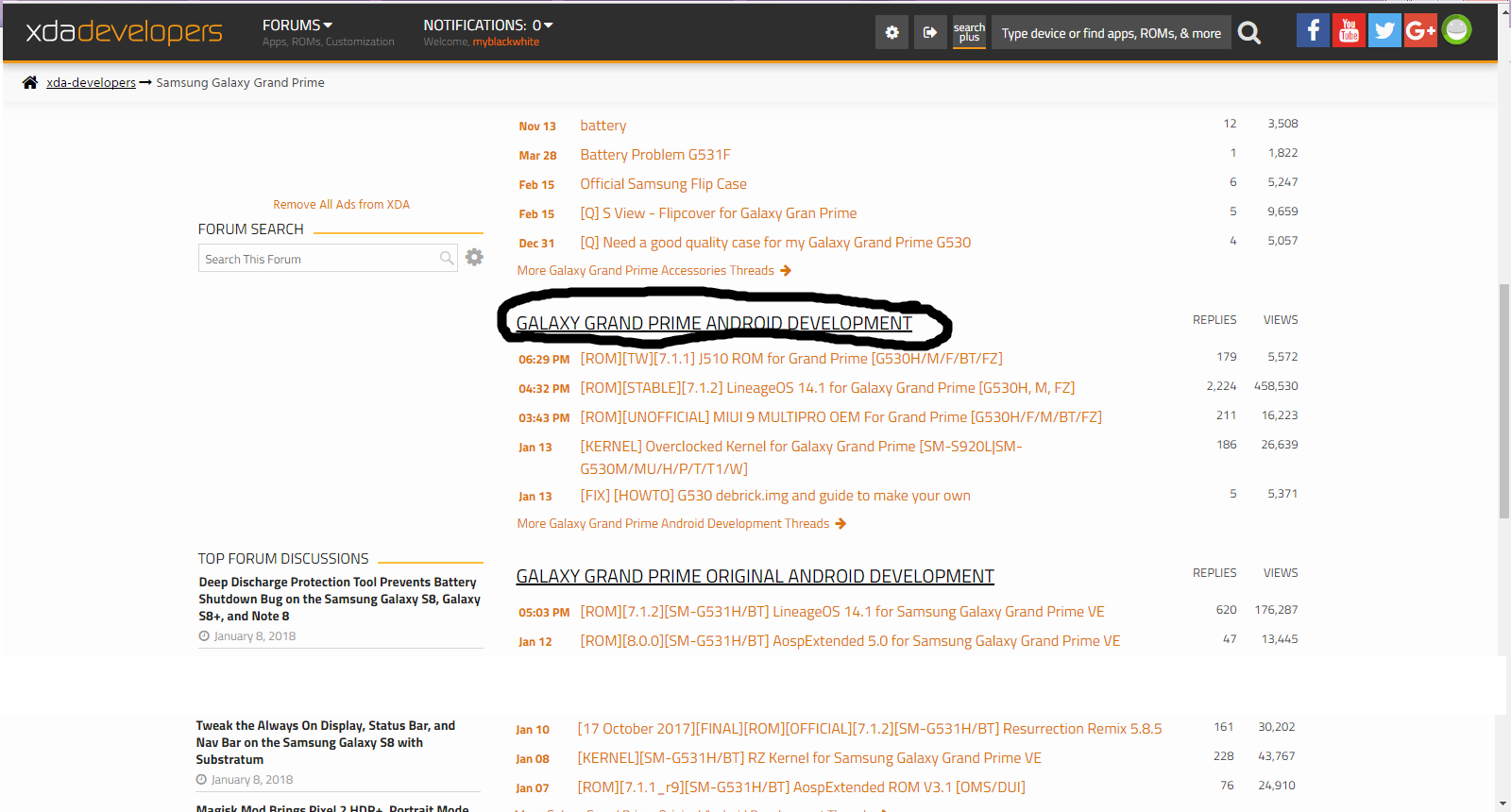Click the 06:29 PM timestamp
This screenshot has height=812, width=1511.
(x=544, y=360)
